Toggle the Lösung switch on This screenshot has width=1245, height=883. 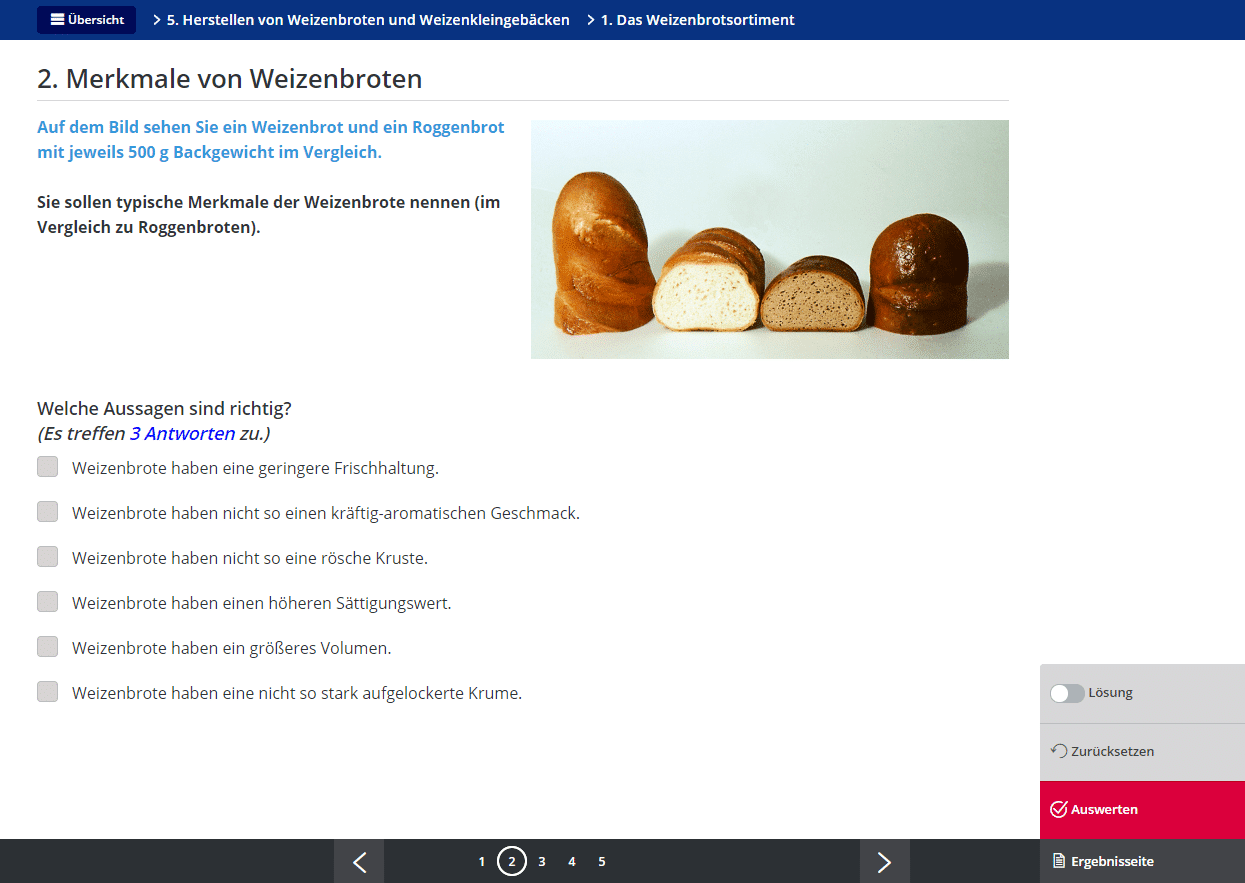pos(1067,694)
